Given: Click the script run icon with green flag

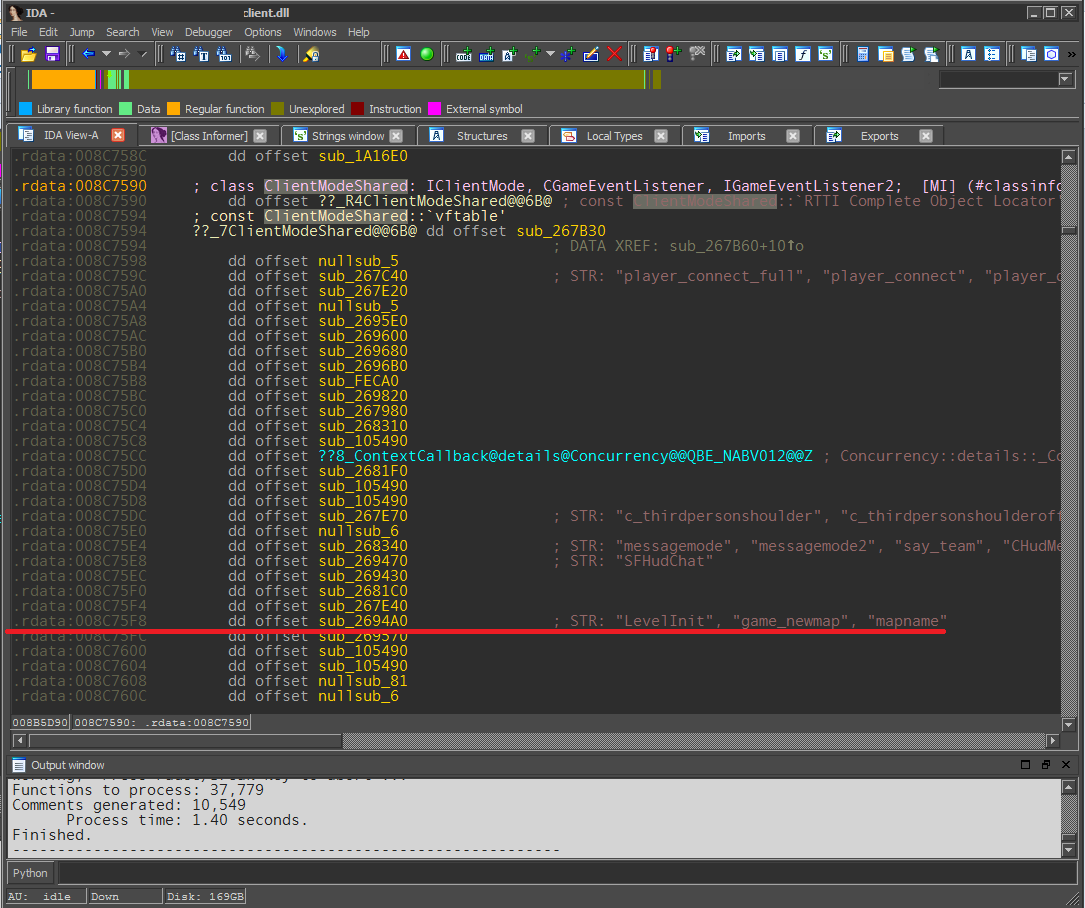Looking at the screenshot, I should coord(909,54).
